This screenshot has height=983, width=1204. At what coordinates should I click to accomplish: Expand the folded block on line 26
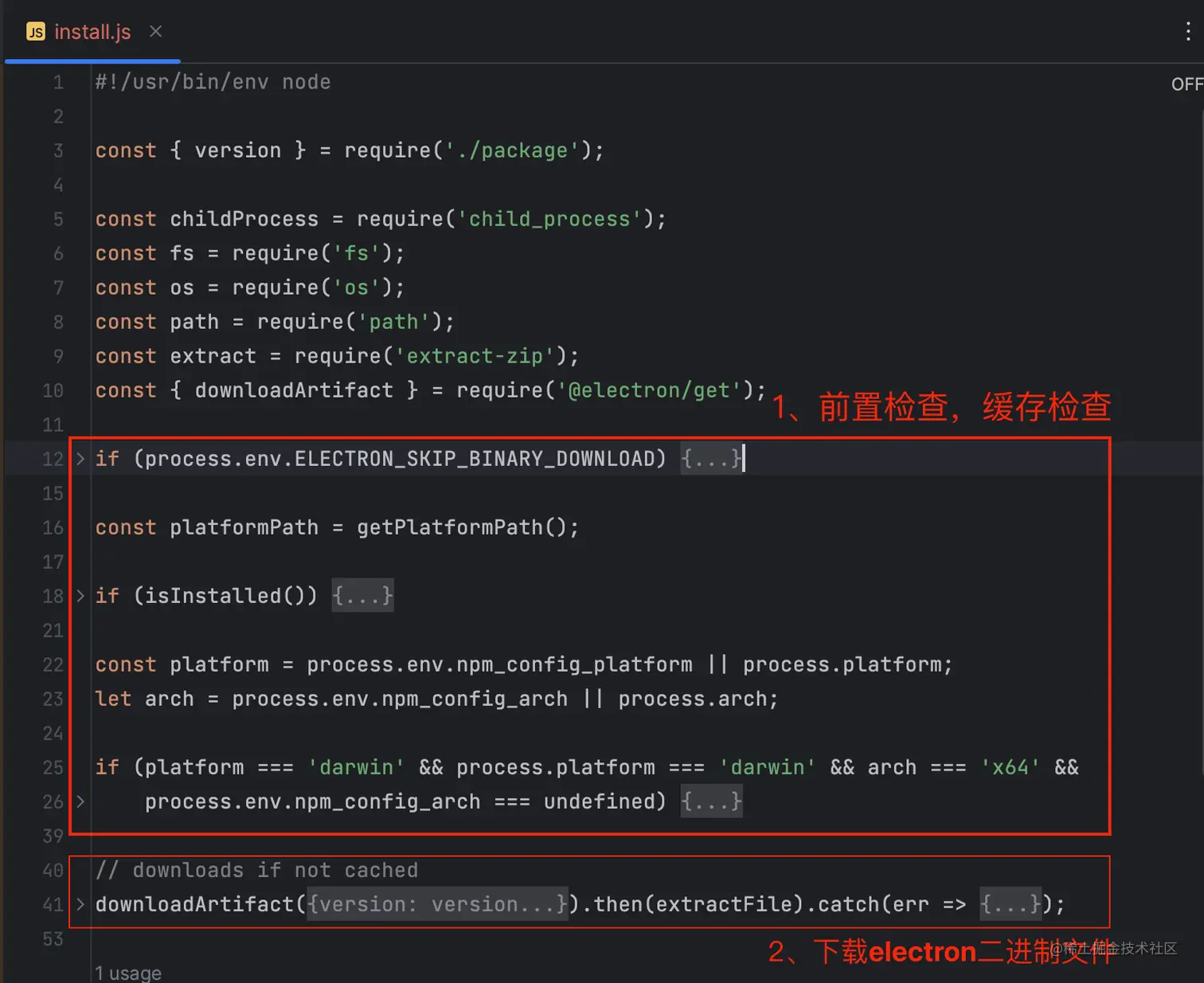(x=80, y=801)
